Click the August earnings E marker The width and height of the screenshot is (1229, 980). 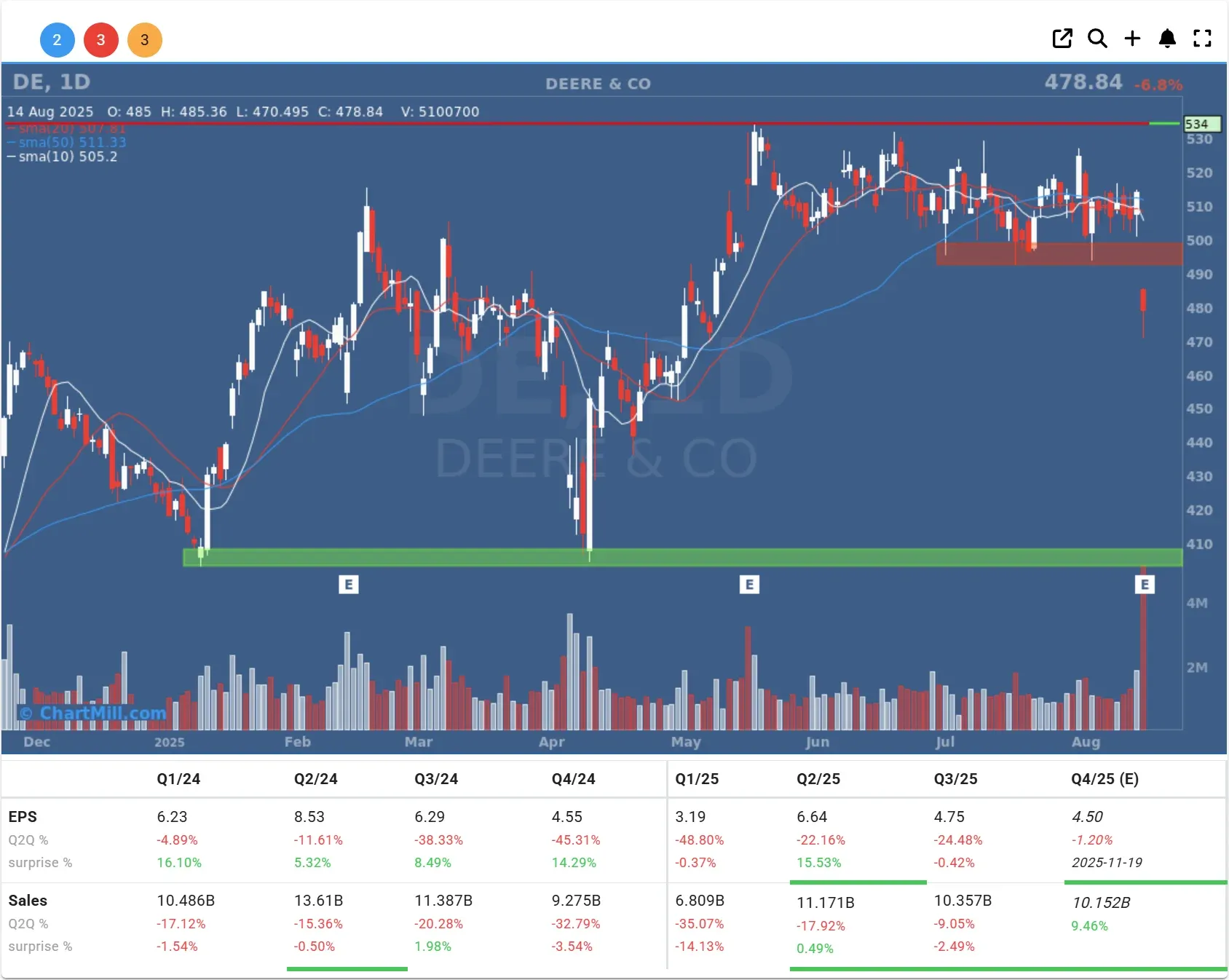coord(1145,585)
